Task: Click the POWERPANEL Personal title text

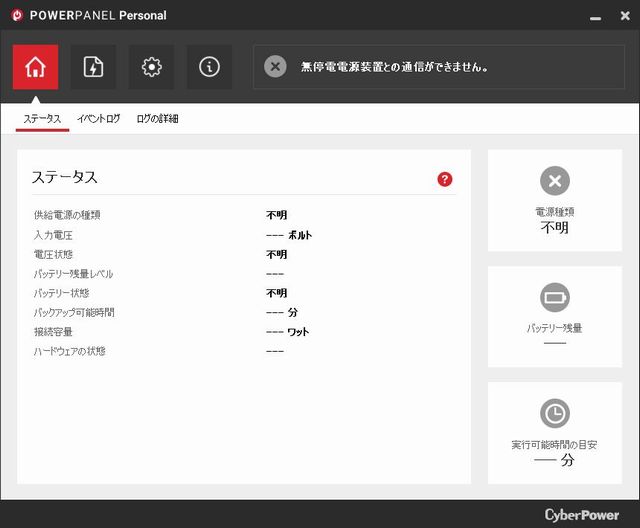Action: 98,16
